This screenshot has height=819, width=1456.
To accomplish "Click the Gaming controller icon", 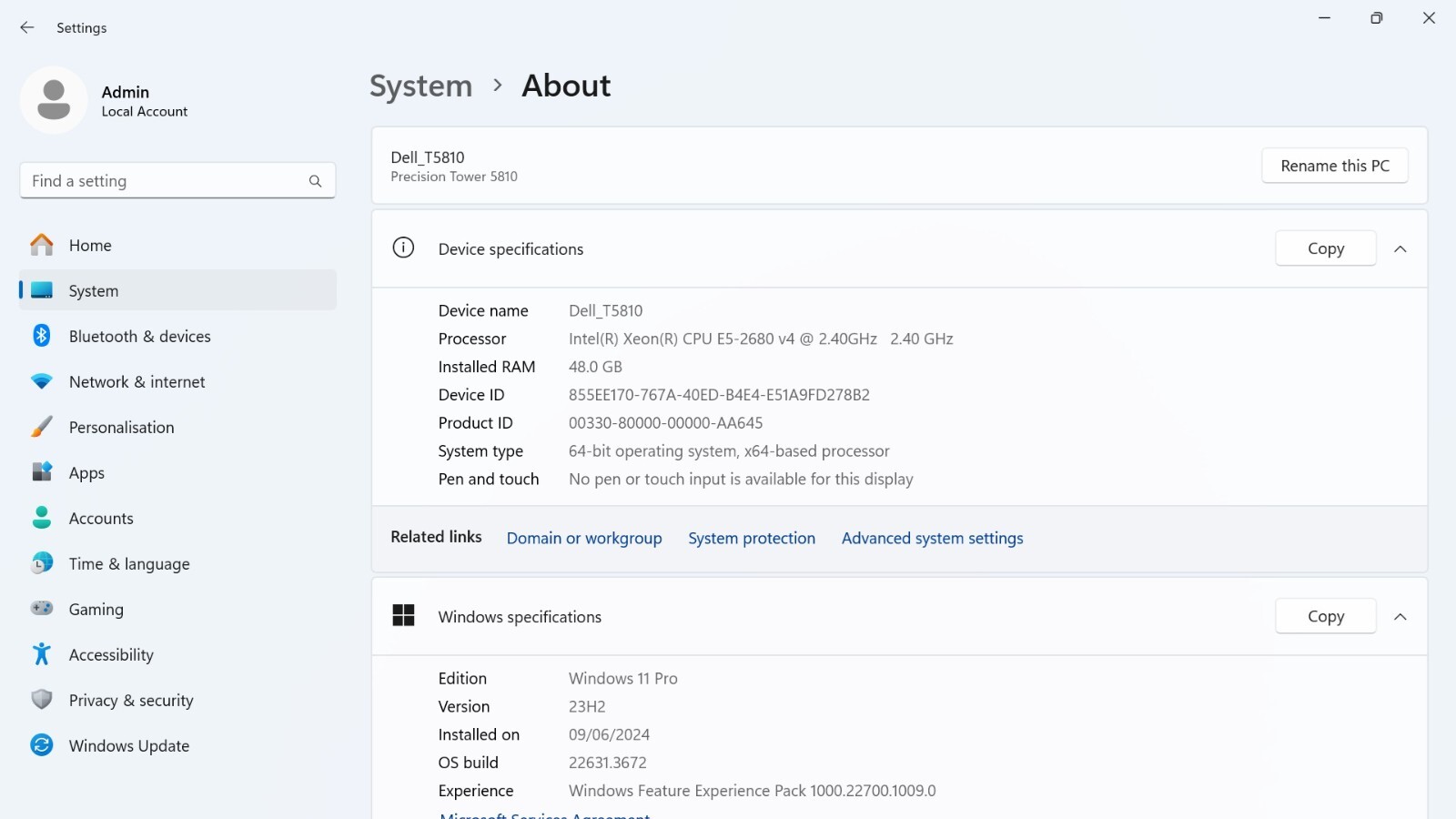I will 42,609.
